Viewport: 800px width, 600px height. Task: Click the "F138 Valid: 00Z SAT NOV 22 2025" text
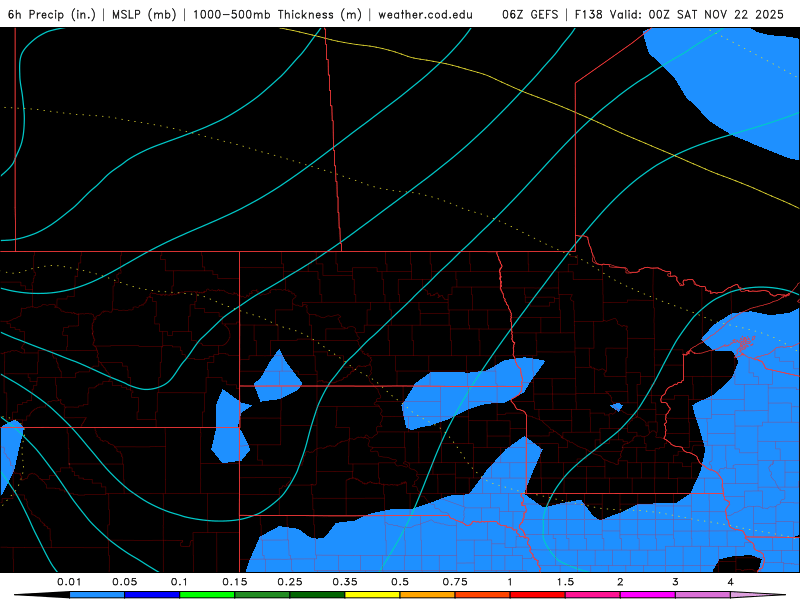[679, 14]
